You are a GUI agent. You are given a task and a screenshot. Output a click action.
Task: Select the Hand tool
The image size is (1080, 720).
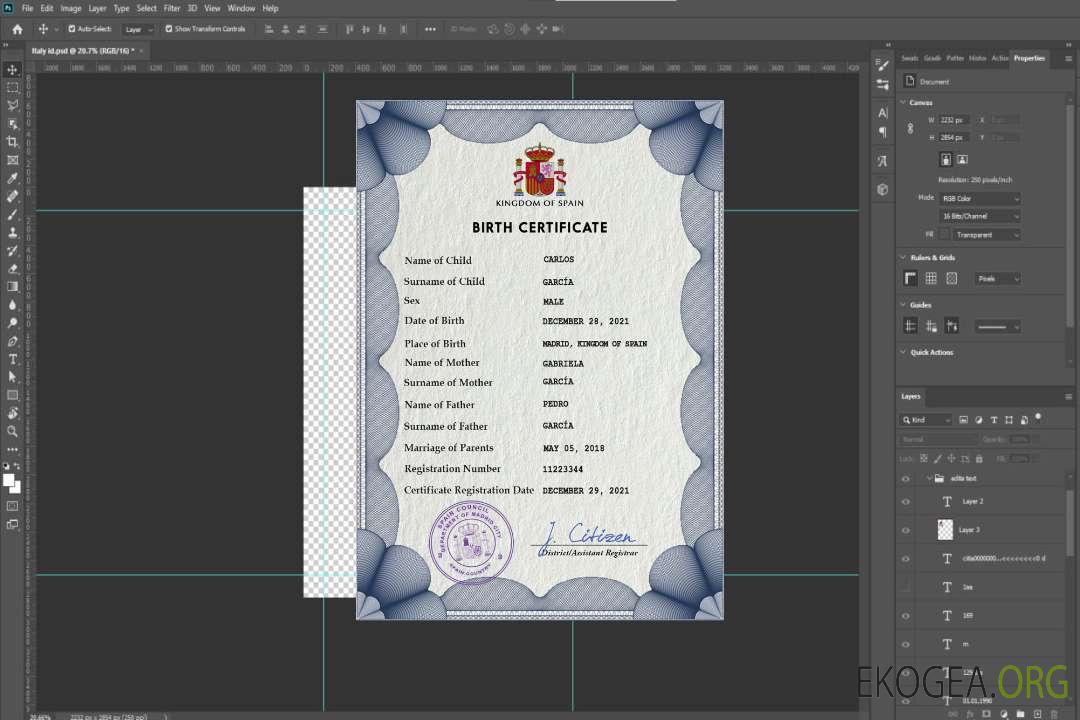tap(12, 413)
